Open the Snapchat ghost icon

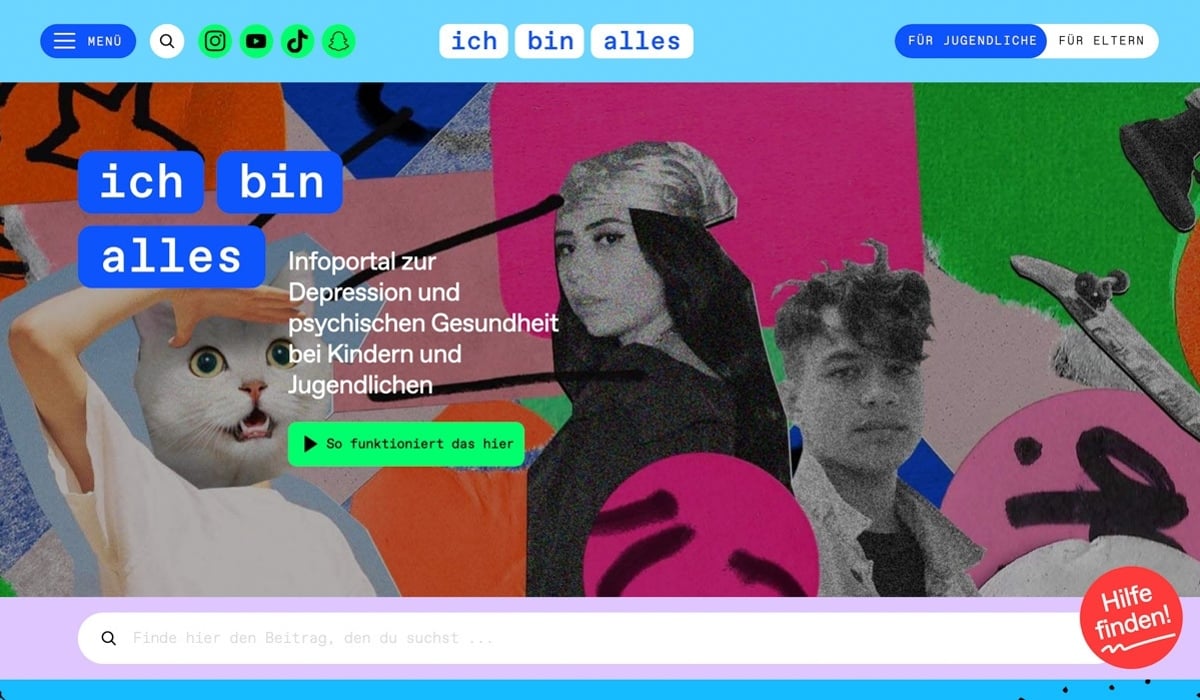338,41
